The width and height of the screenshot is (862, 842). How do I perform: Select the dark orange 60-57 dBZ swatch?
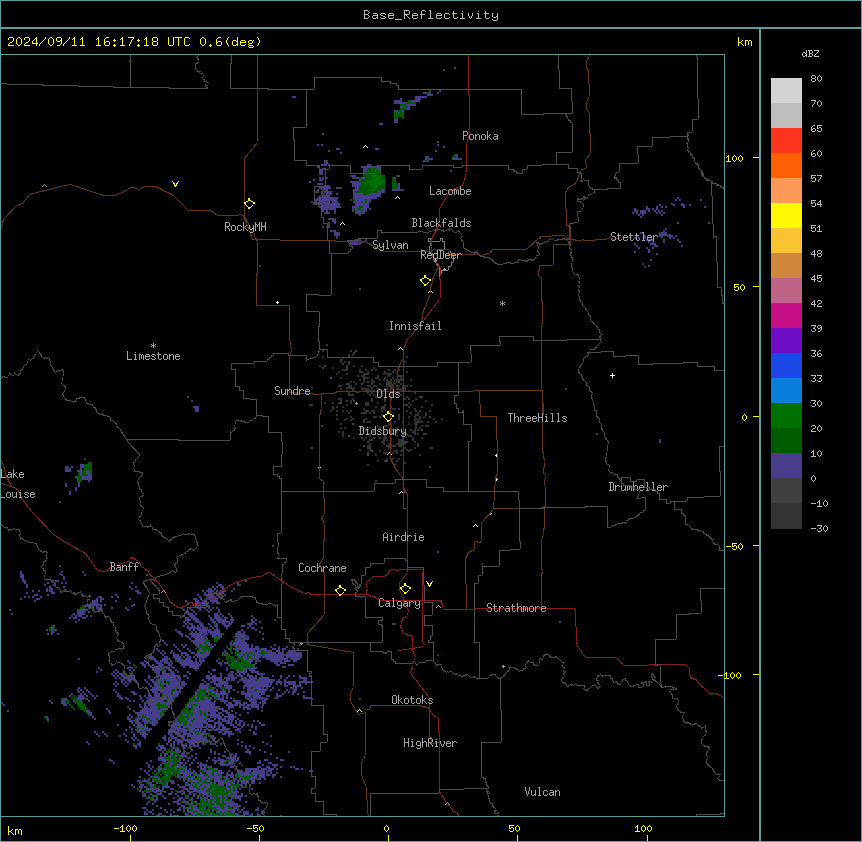(x=786, y=165)
